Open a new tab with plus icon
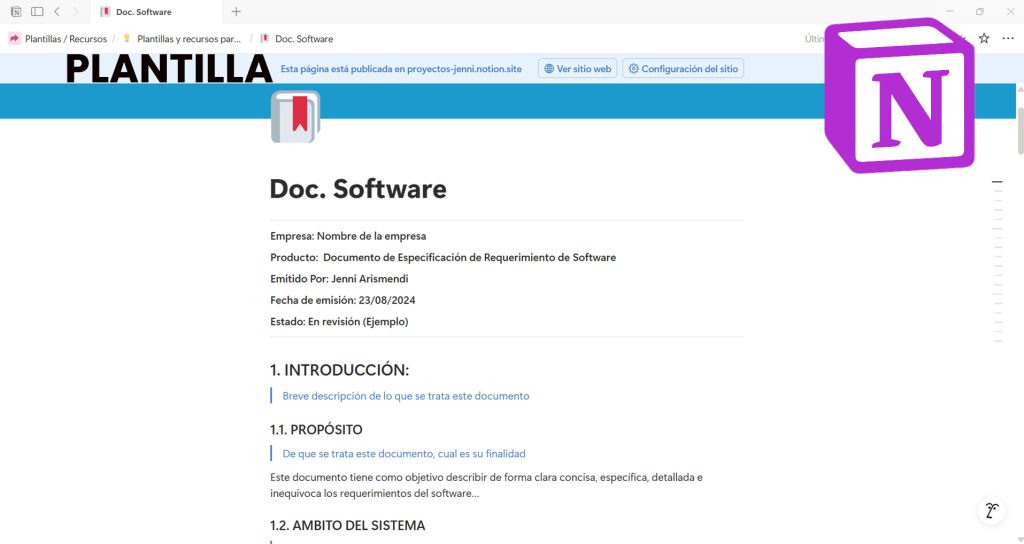Screen dimensions: 1024x544 [x=236, y=12]
